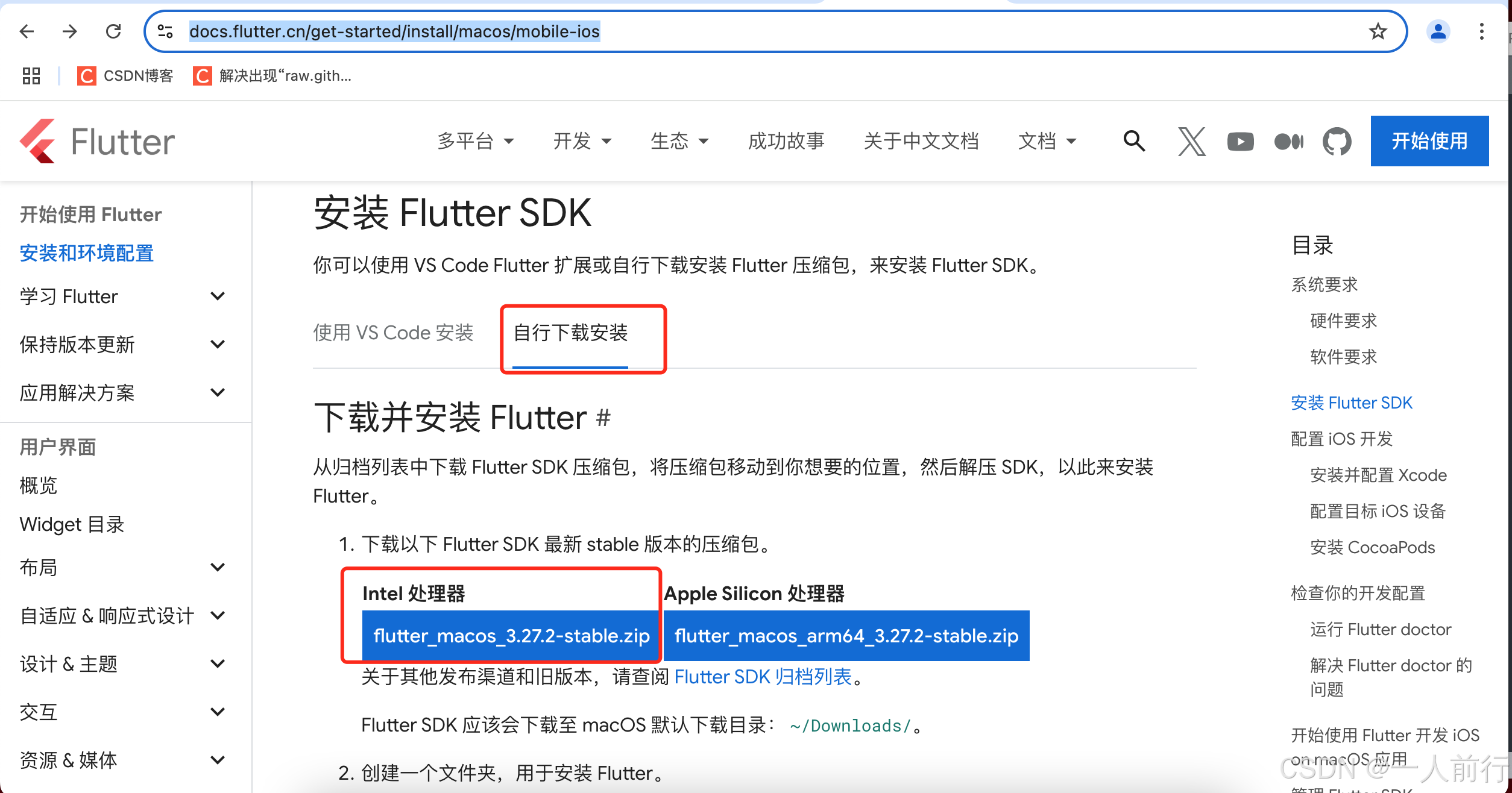The width and height of the screenshot is (1512, 793).
Task: Download flutter_macos_arm64_3.27.2-stable.zip for Apple Silicon
Action: (846, 636)
